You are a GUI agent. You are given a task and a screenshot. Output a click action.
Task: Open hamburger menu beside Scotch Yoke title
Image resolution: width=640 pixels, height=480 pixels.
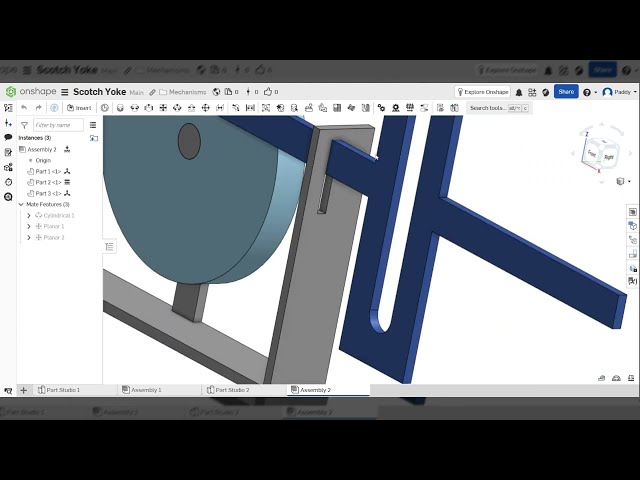(x=64, y=92)
